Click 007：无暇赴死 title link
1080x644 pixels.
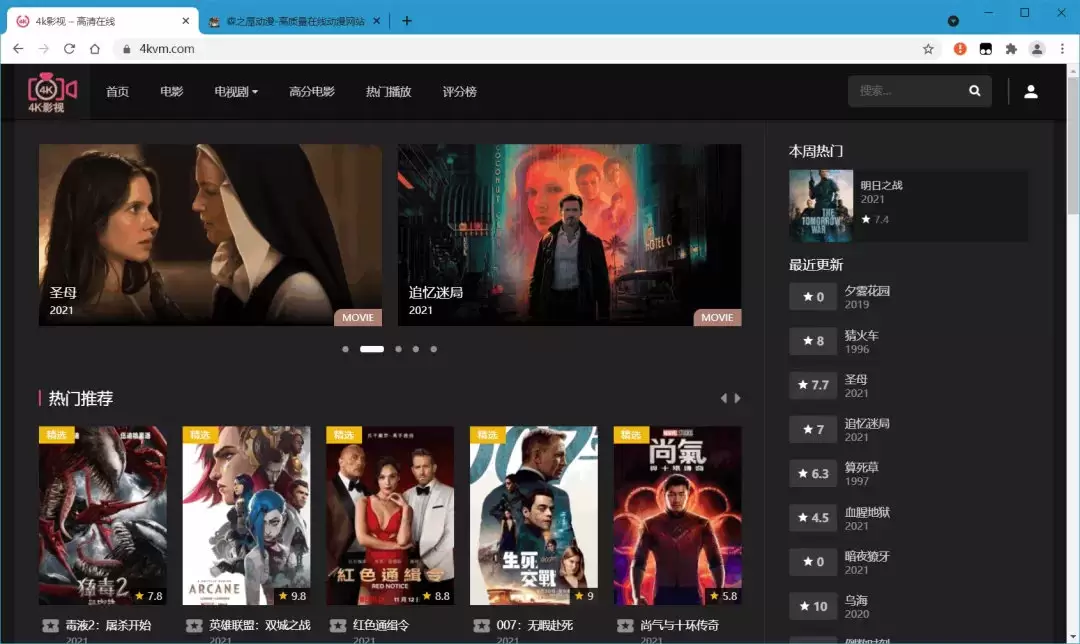tap(534, 625)
